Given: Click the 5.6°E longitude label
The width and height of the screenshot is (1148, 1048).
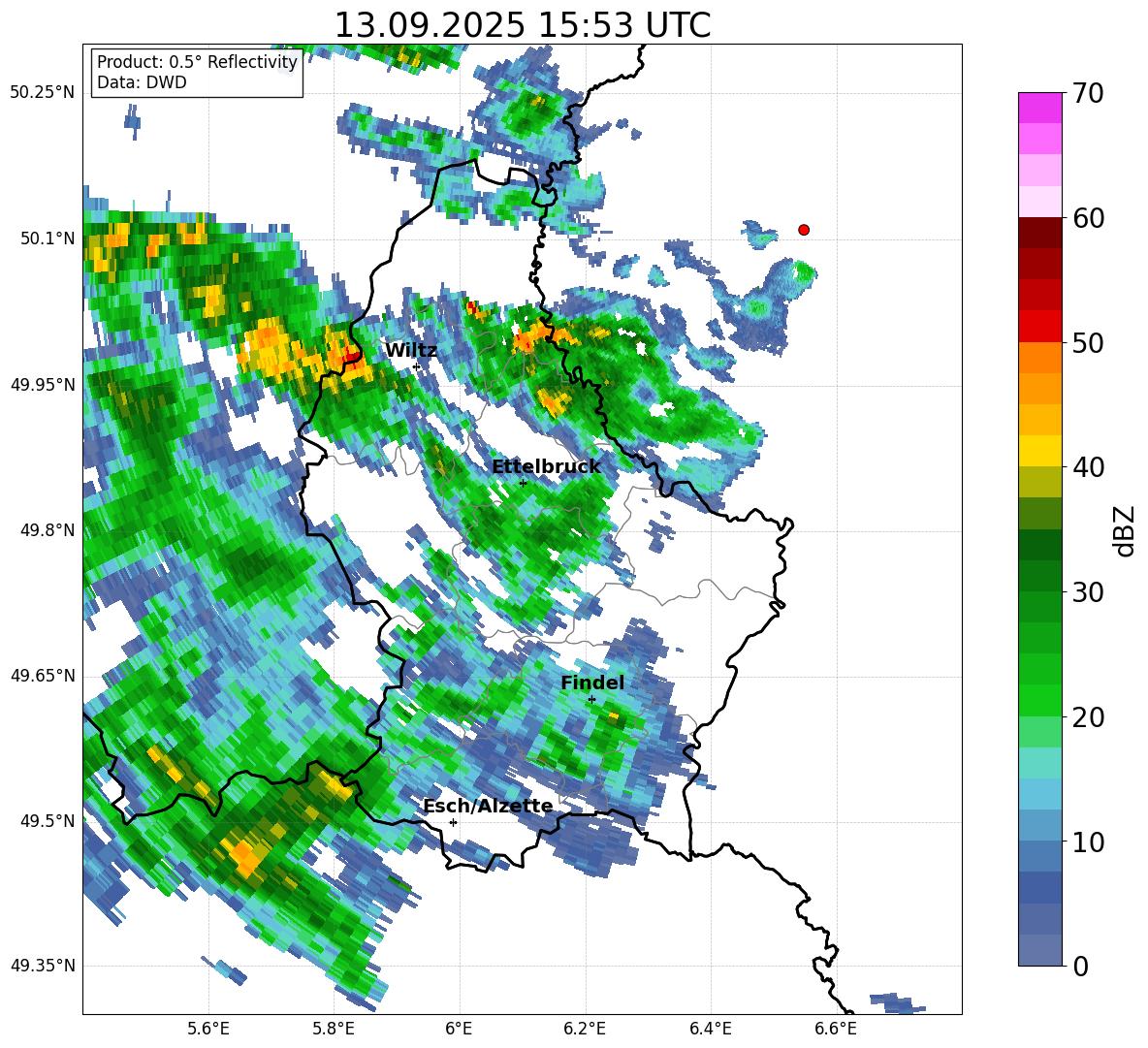Looking at the screenshot, I should click(208, 1029).
